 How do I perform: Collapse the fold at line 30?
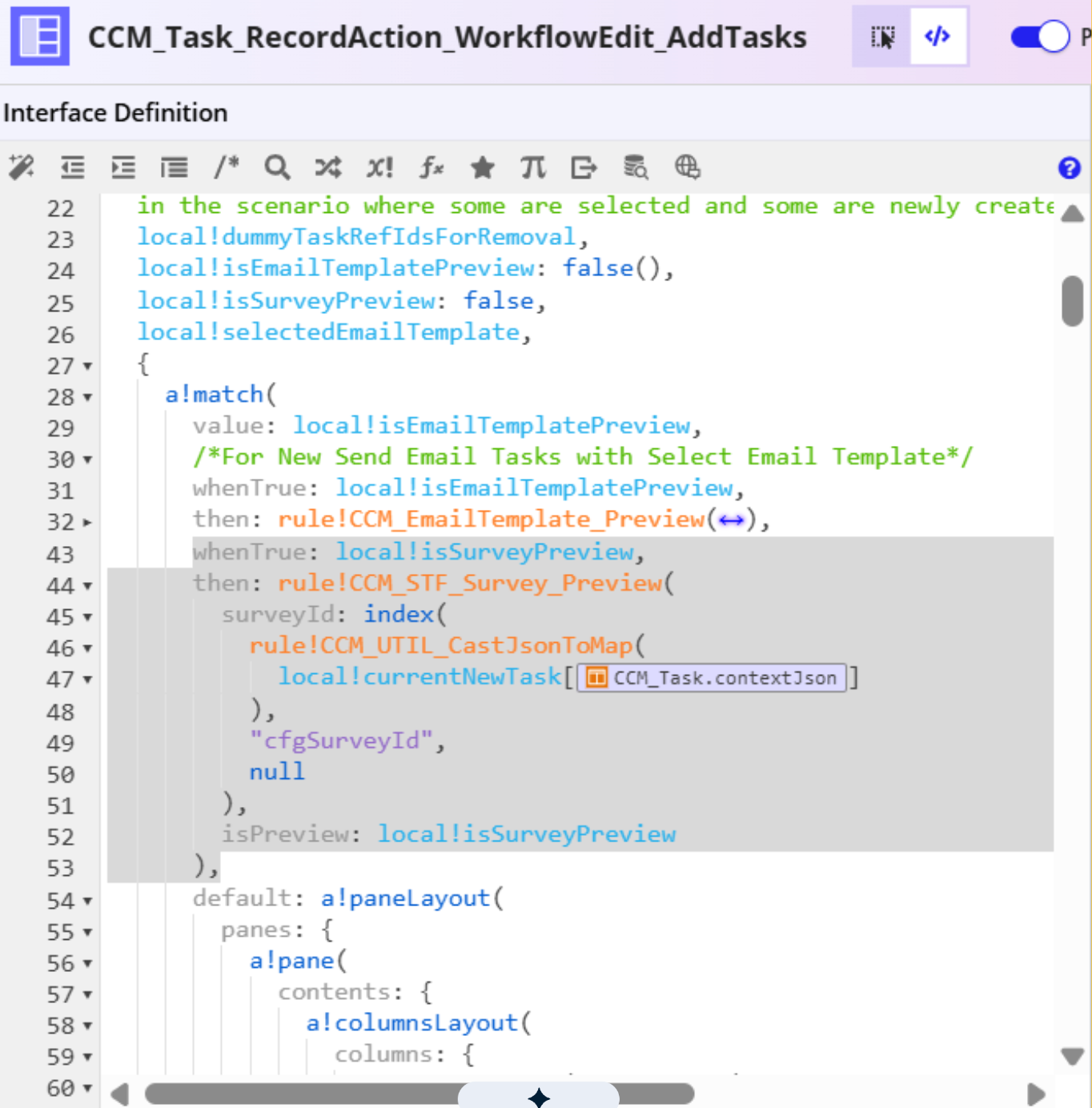click(x=87, y=460)
